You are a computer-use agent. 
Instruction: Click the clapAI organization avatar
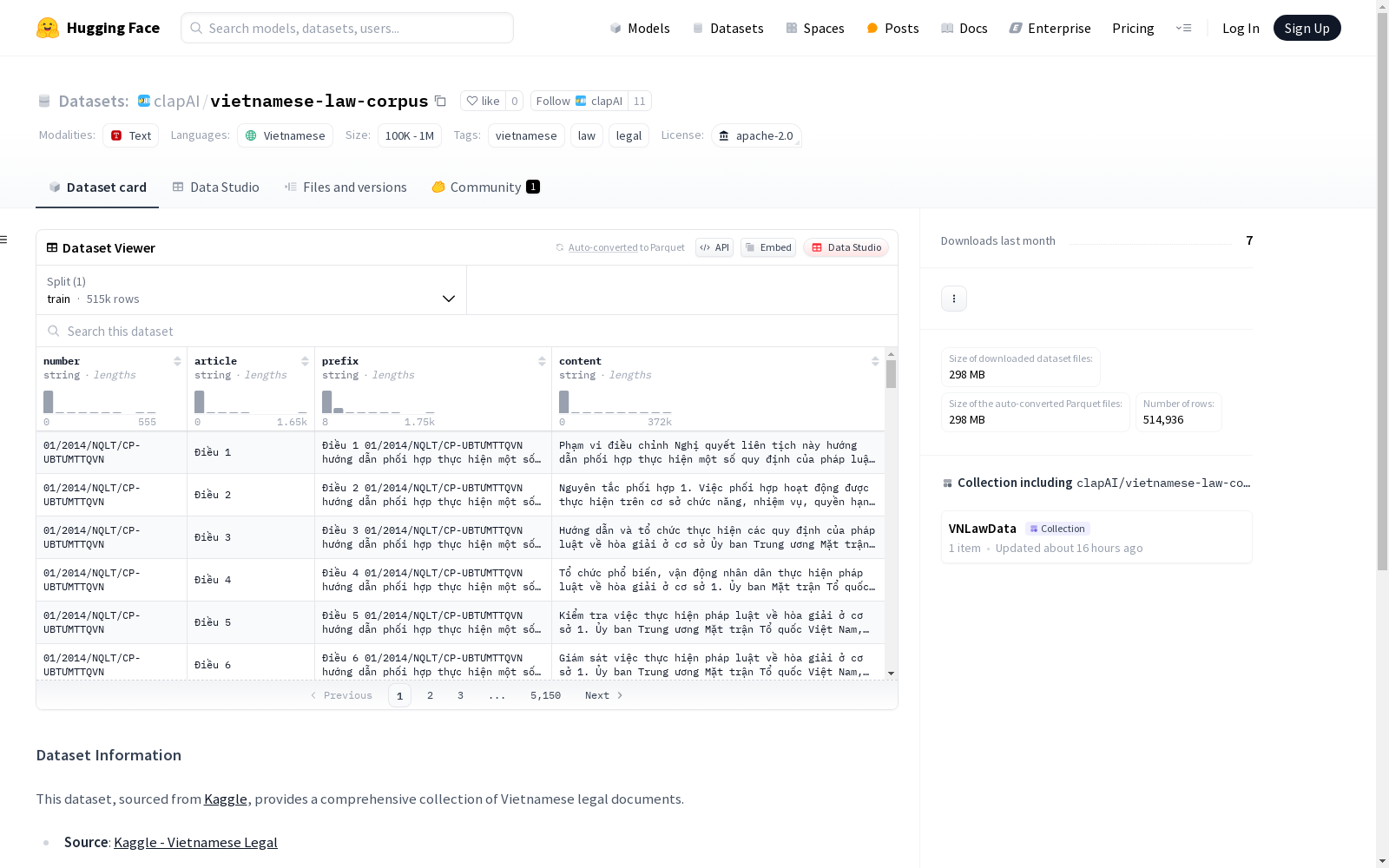[144, 101]
